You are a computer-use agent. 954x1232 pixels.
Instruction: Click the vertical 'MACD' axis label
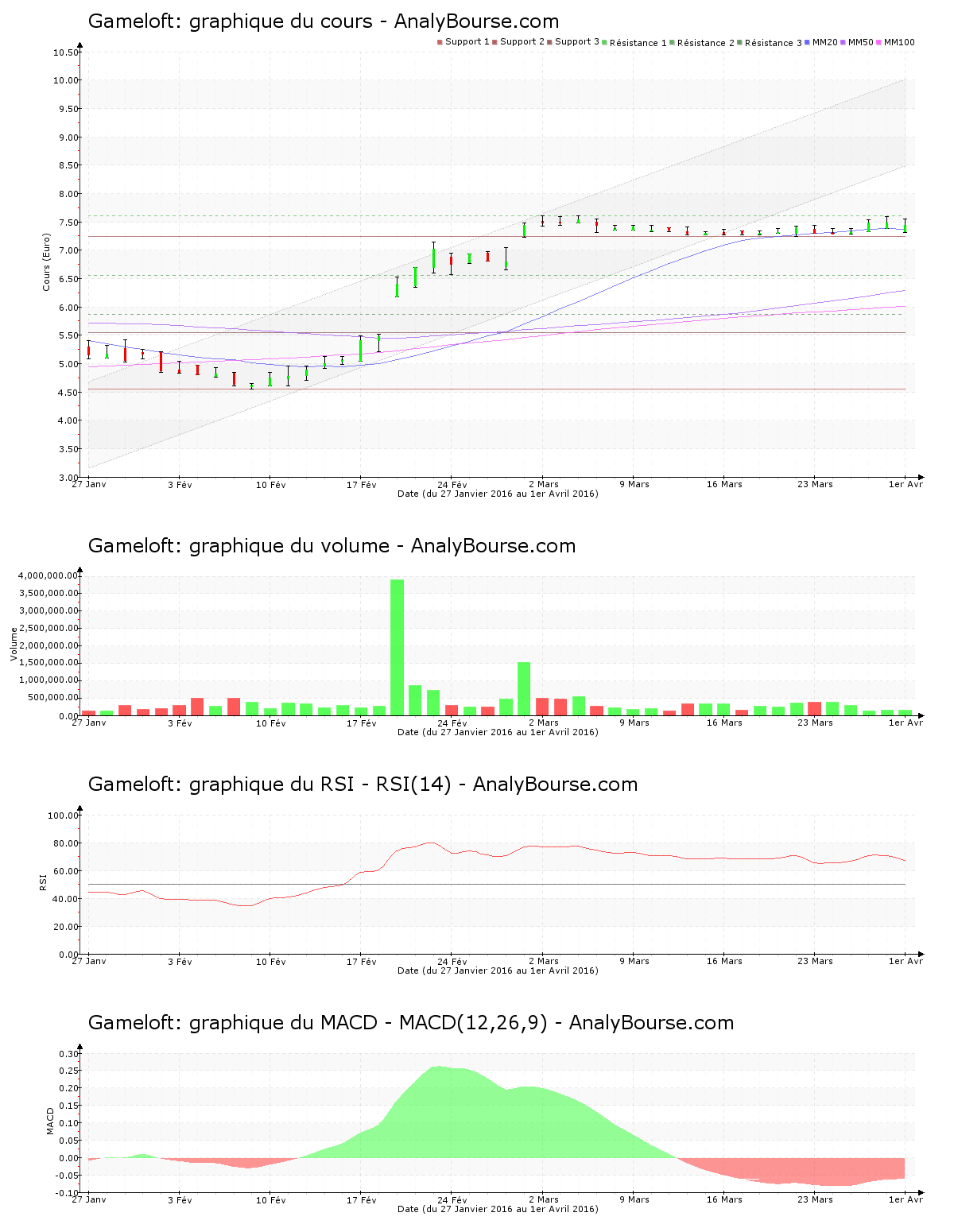[50, 1121]
